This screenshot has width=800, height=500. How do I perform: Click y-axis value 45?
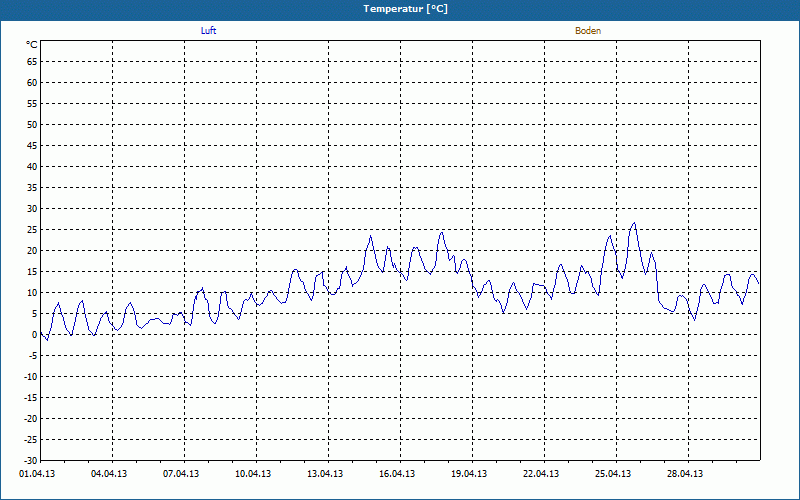(32, 145)
